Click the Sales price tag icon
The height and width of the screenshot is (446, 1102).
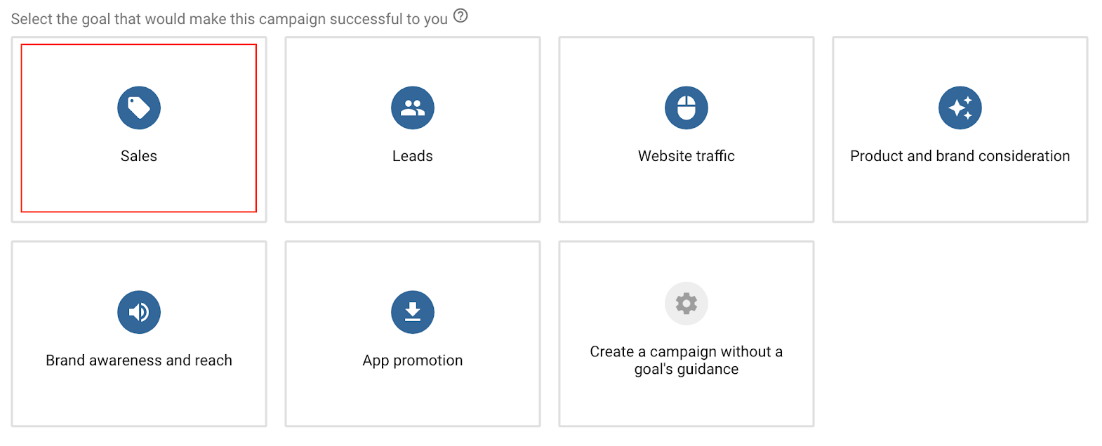pyautogui.click(x=138, y=107)
